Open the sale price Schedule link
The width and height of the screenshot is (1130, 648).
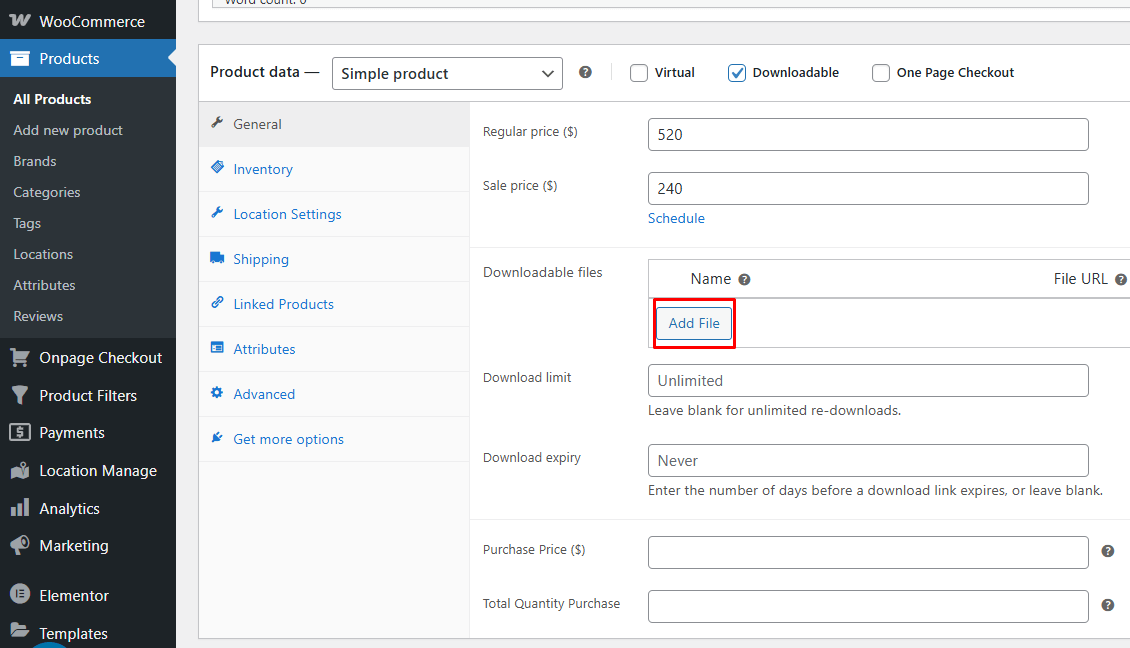(676, 218)
